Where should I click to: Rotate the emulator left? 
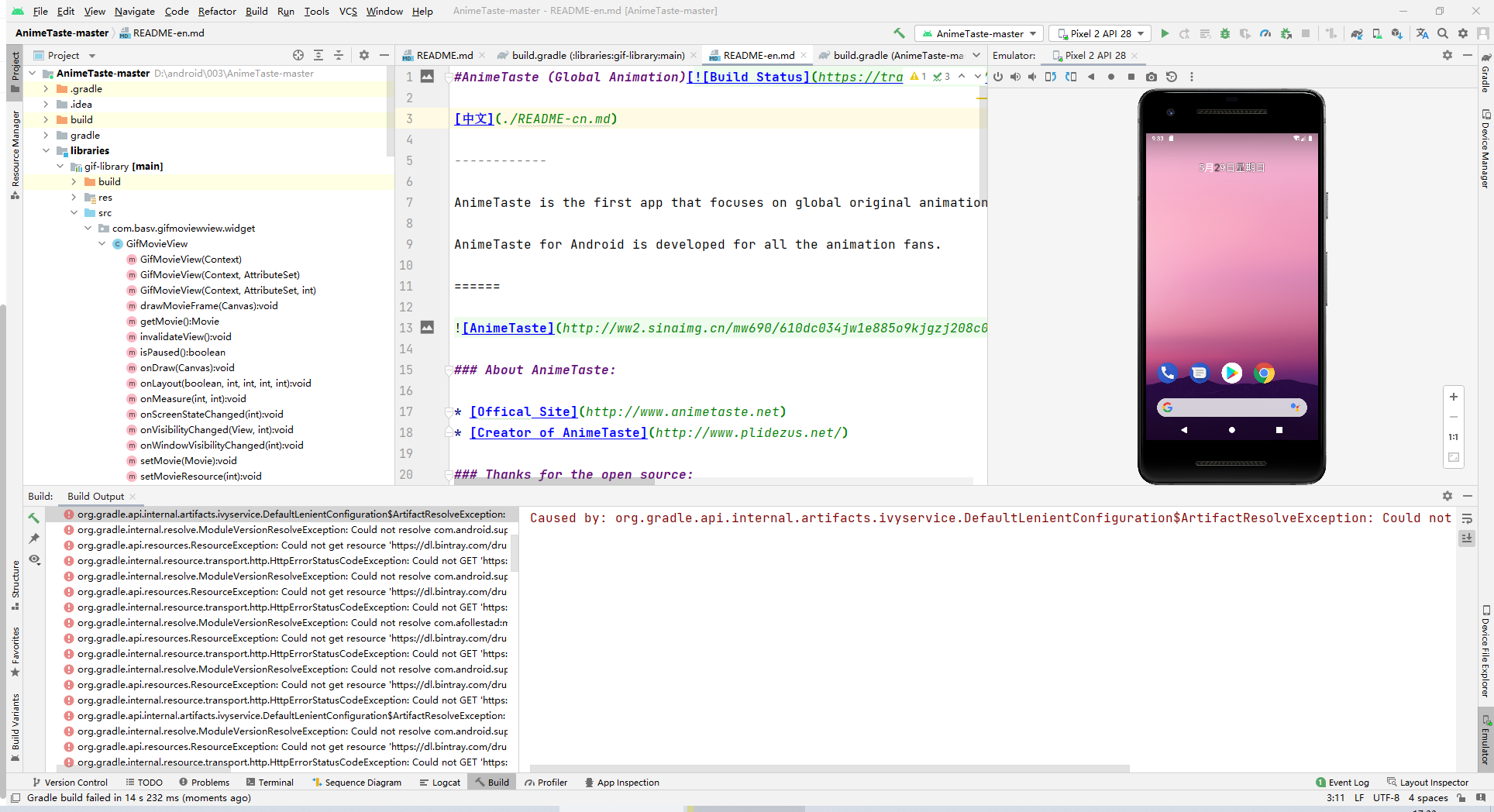[x=1051, y=77]
